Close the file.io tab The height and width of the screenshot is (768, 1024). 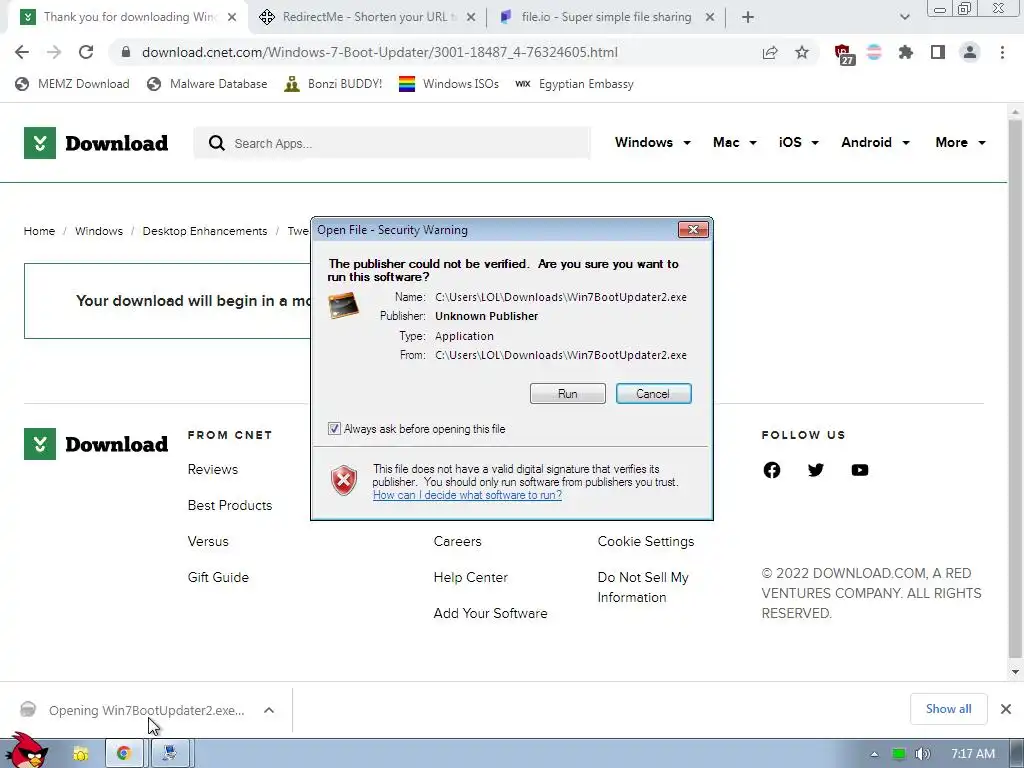tap(710, 17)
